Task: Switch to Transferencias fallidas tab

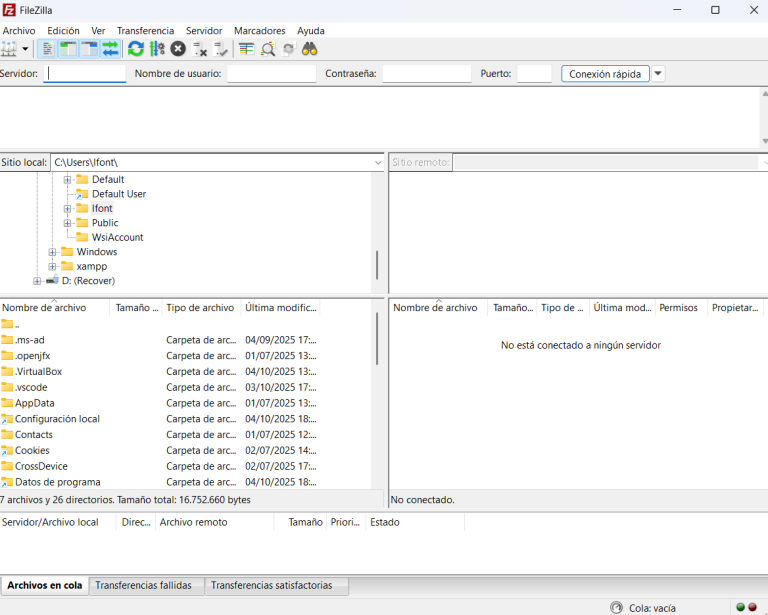Action: click(x=146, y=586)
